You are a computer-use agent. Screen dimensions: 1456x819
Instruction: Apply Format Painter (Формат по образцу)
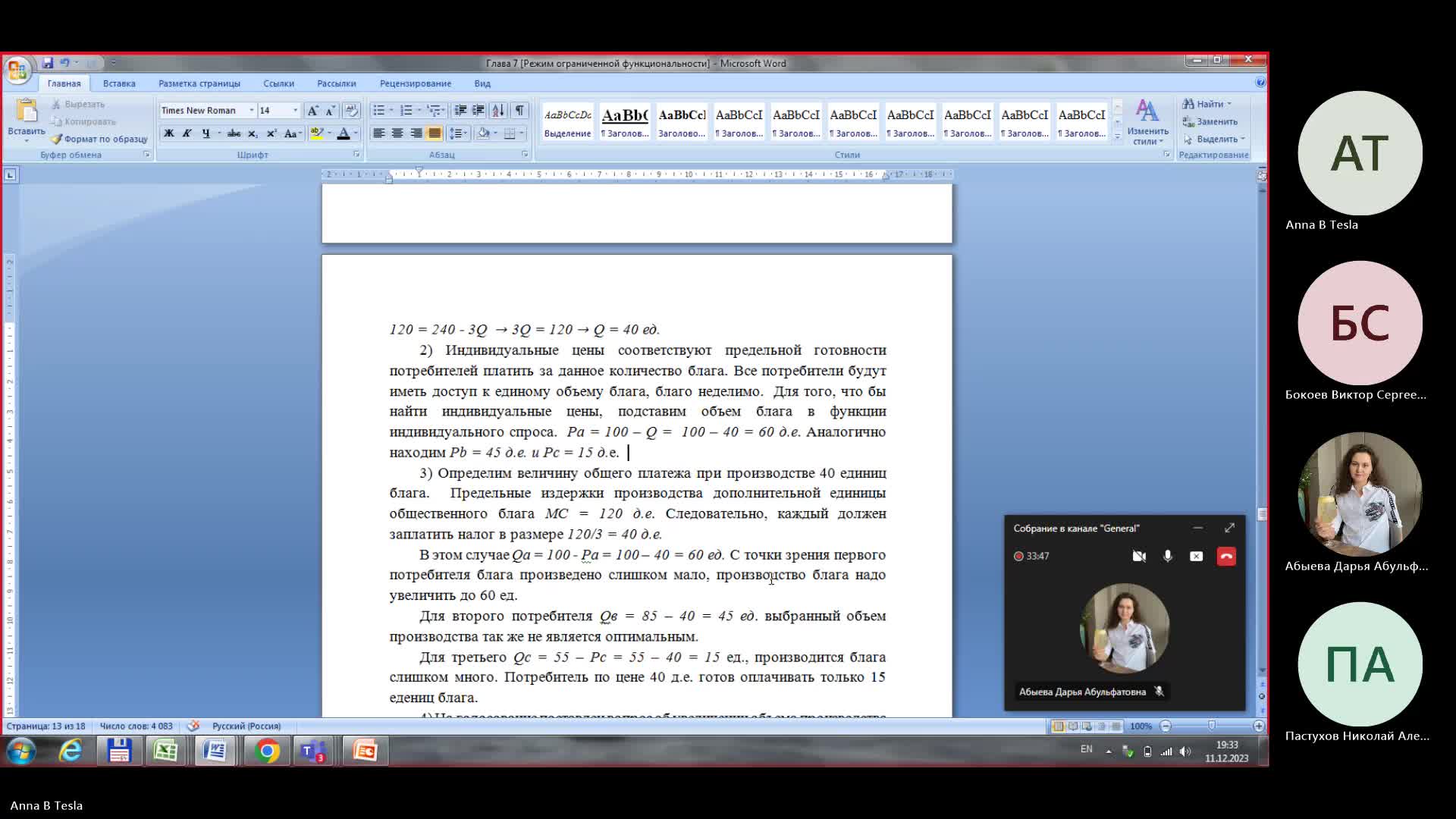(x=99, y=140)
